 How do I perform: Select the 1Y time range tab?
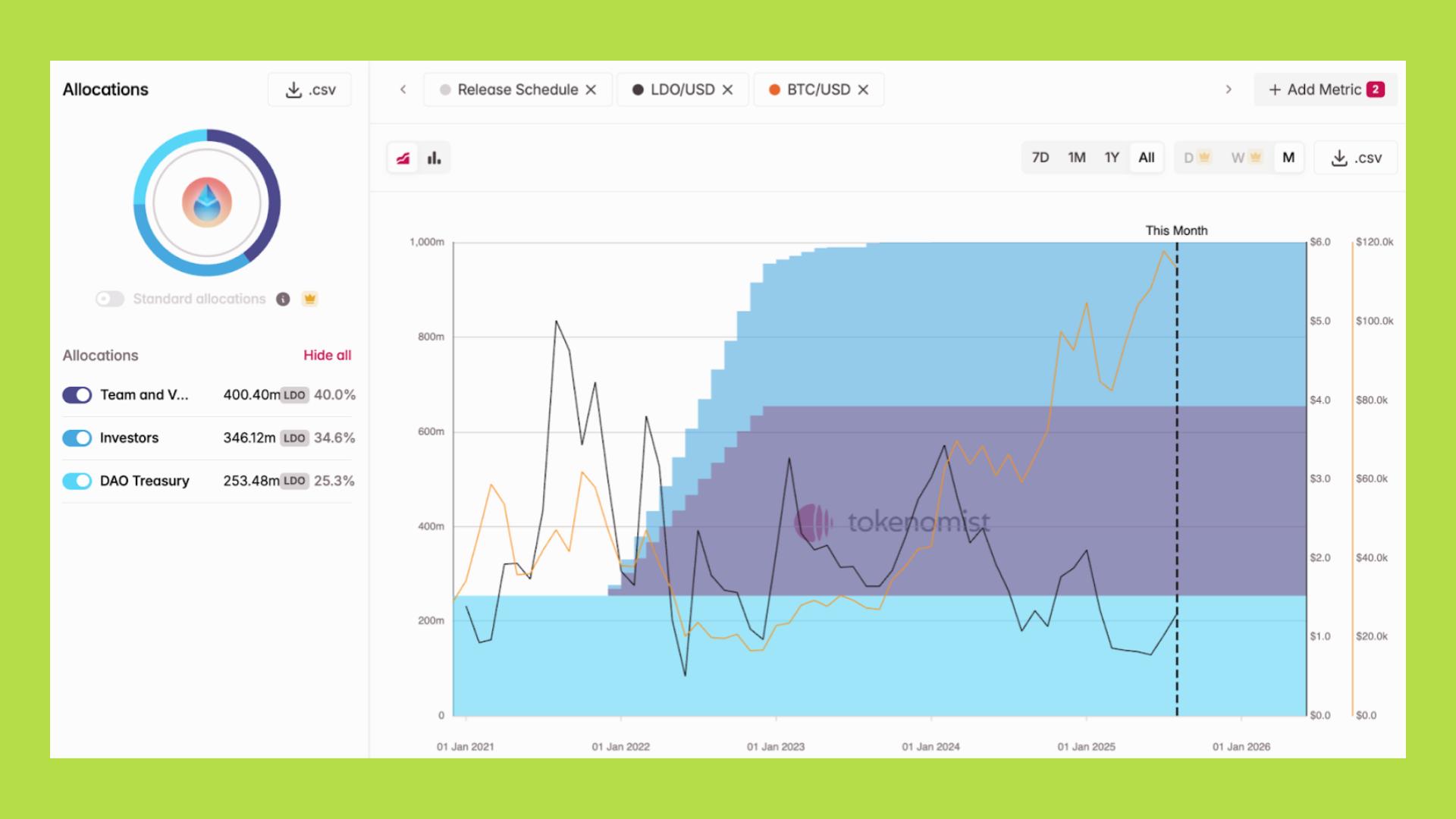pos(1112,158)
